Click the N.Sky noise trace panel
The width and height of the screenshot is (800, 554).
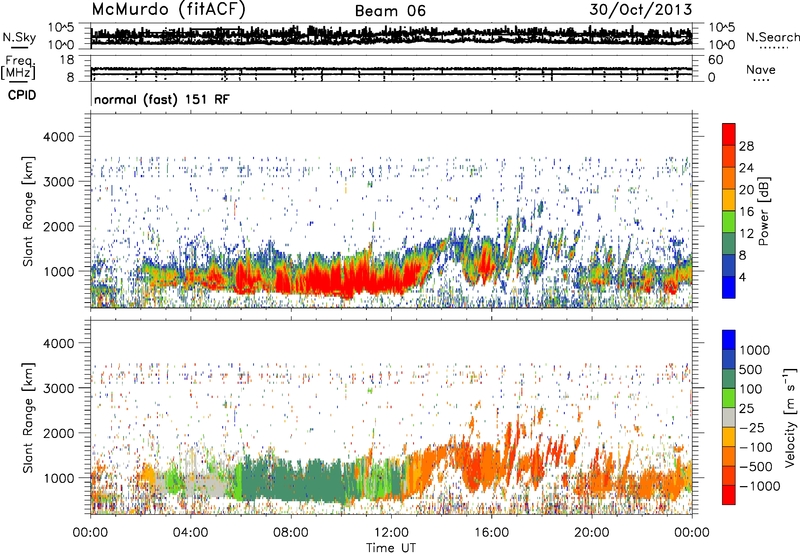tap(391, 36)
